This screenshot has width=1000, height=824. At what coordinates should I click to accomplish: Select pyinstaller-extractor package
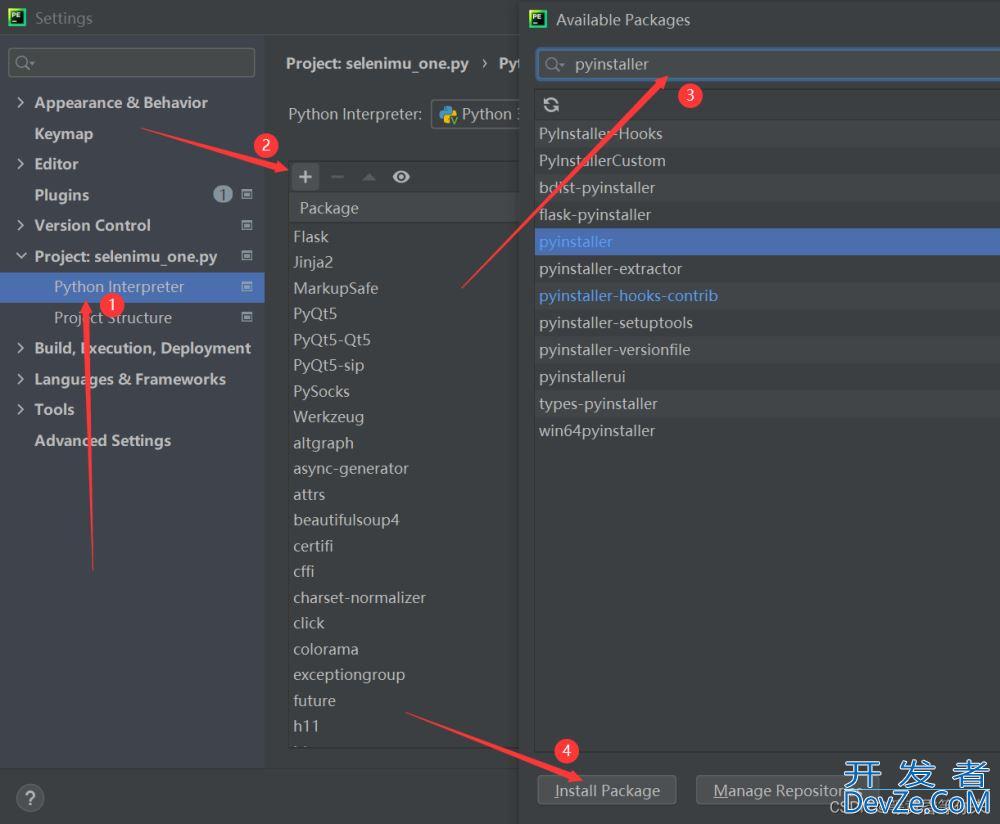[767, 269]
